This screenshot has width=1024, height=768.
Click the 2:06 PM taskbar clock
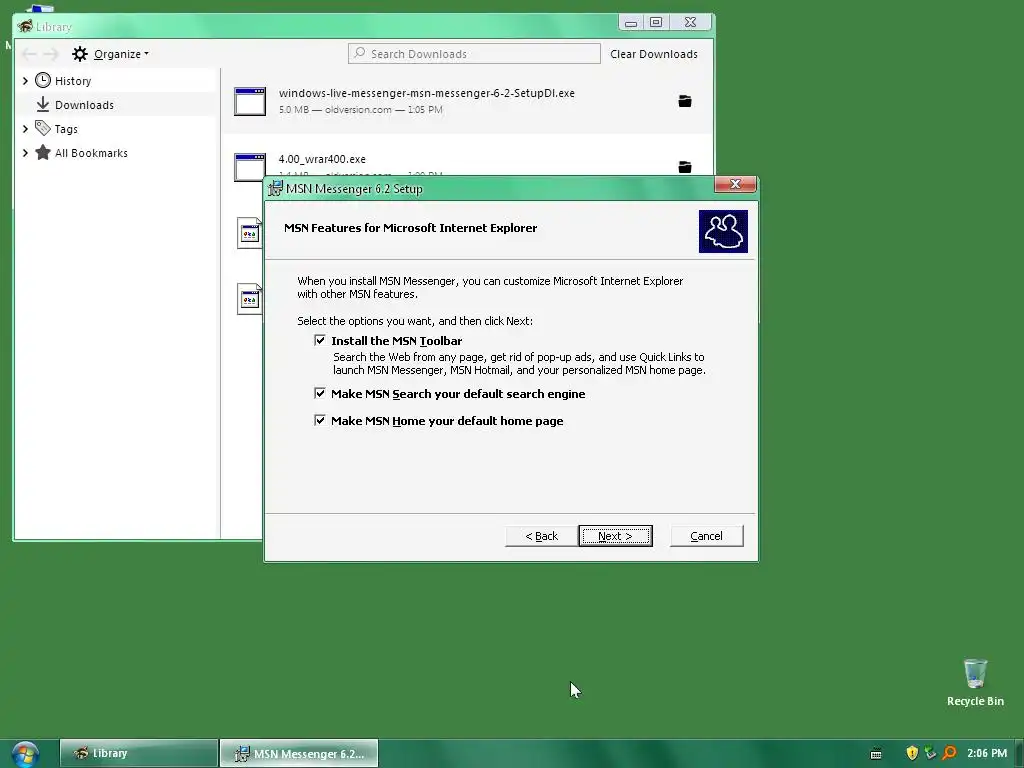pyautogui.click(x=987, y=753)
